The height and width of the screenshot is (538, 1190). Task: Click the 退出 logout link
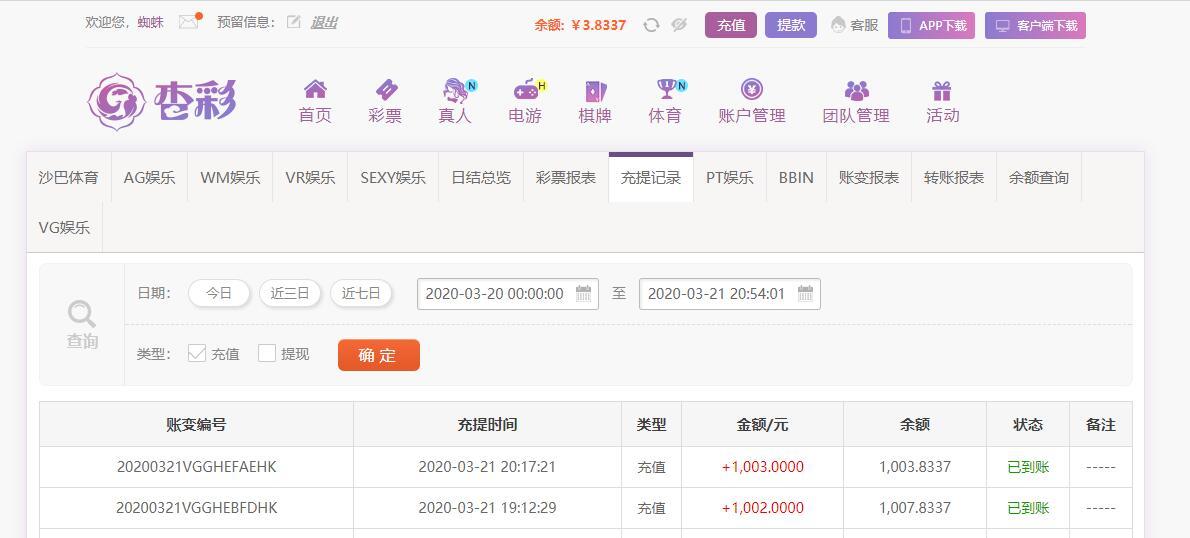[324, 22]
